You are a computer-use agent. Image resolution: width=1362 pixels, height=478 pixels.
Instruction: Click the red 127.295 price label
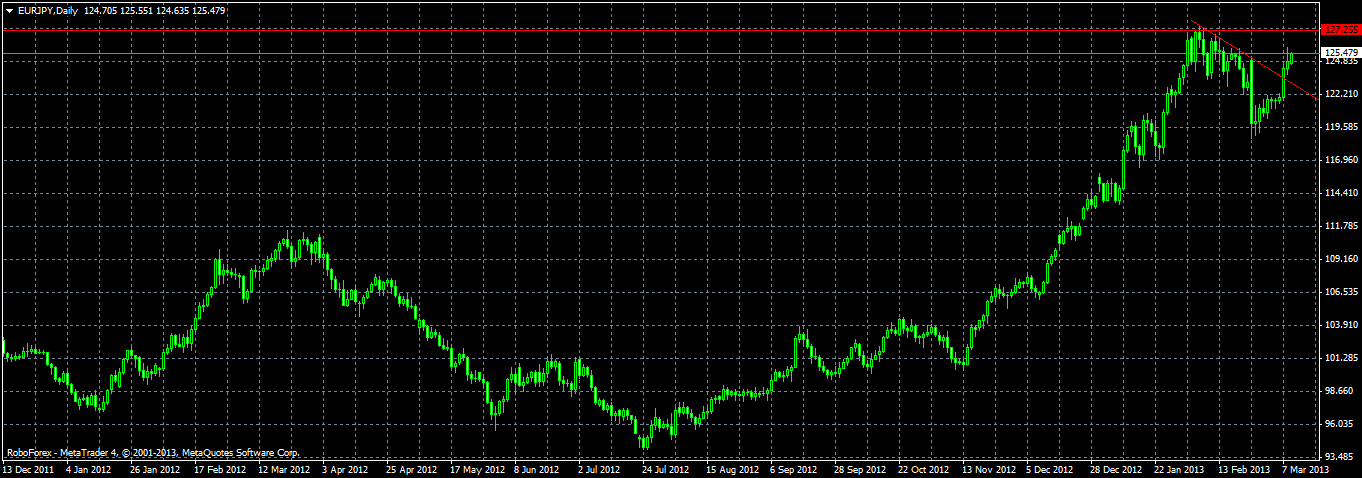[x=1339, y=30]
